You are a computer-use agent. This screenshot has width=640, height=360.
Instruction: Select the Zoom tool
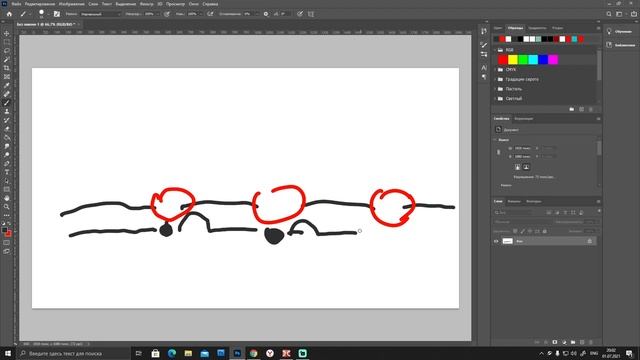[x=7, y=207]
